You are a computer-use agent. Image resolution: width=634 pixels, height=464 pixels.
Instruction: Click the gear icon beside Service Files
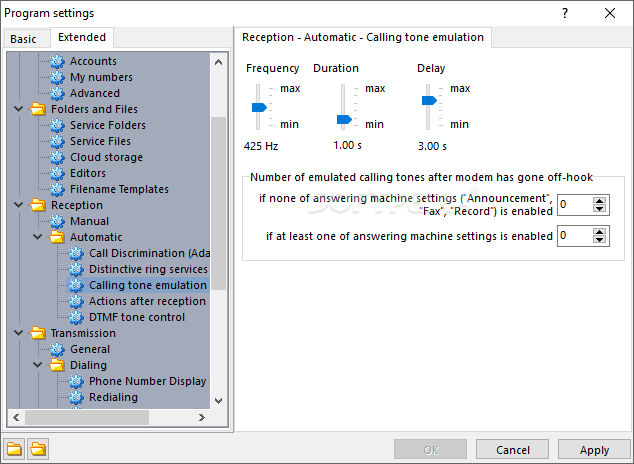57,141
